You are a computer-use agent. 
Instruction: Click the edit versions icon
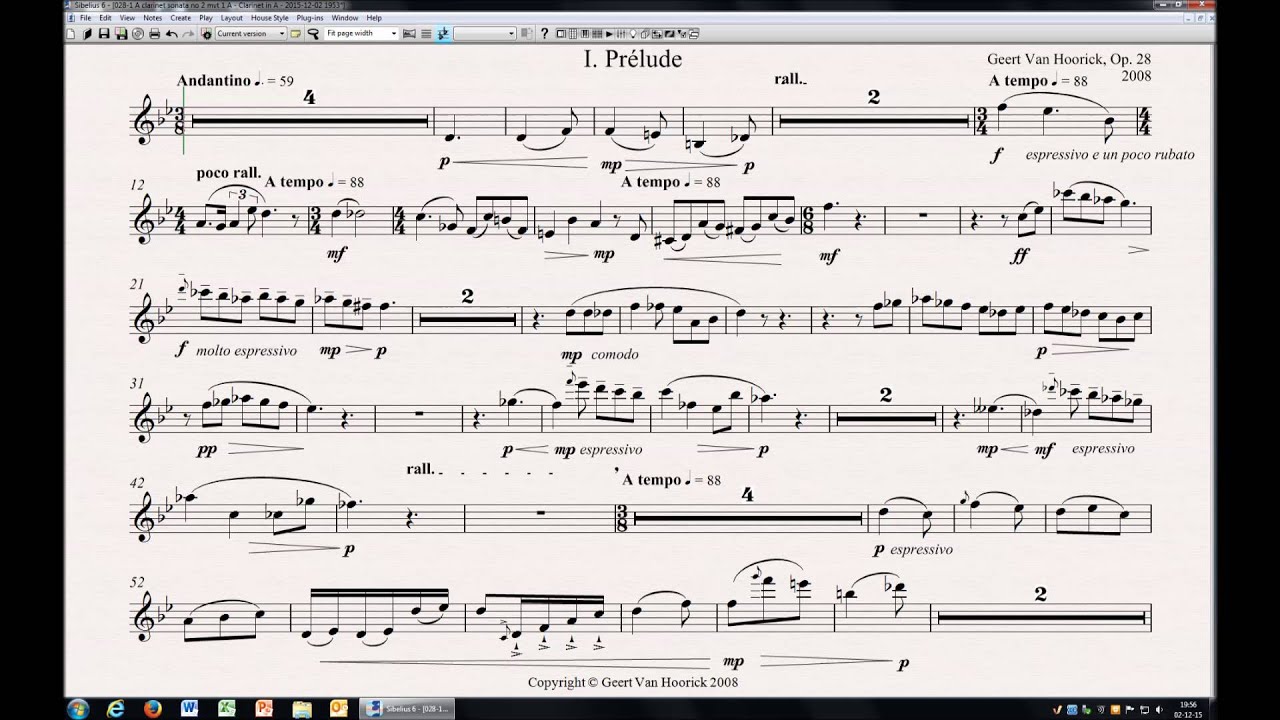point(206,33)
